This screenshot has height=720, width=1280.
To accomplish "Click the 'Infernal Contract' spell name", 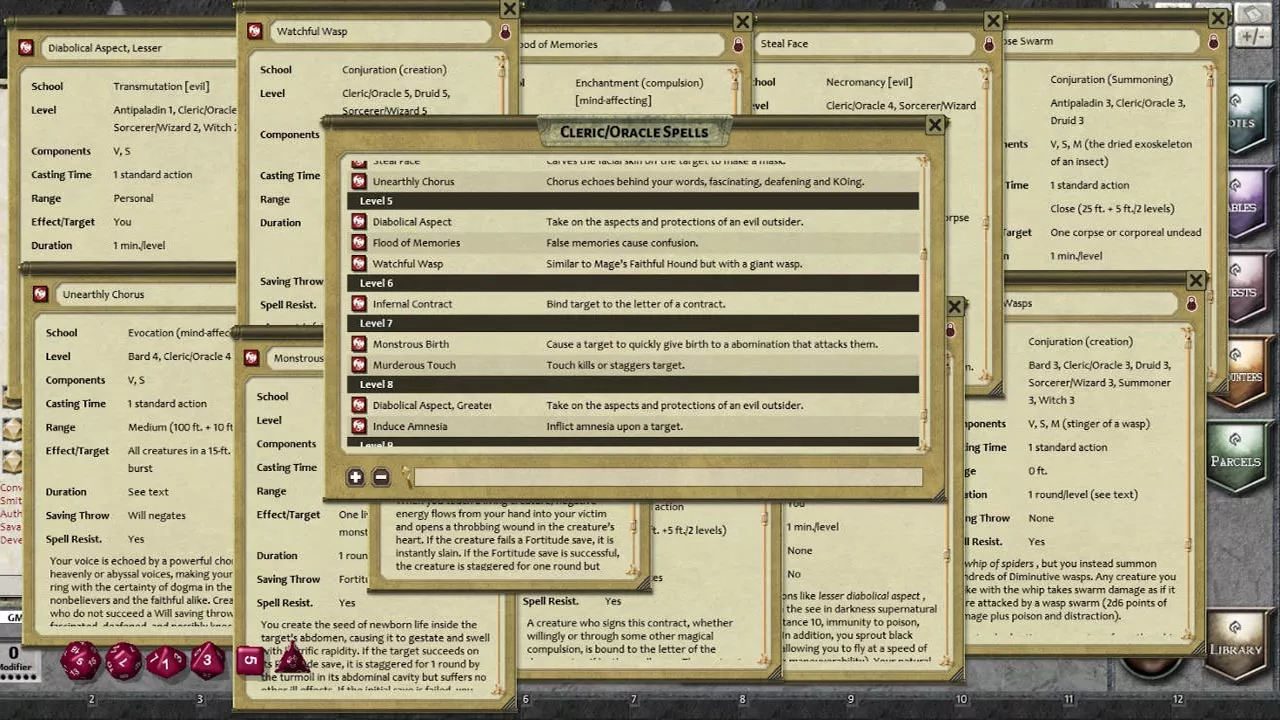I will pyautogui.click(x=412, y=304).
